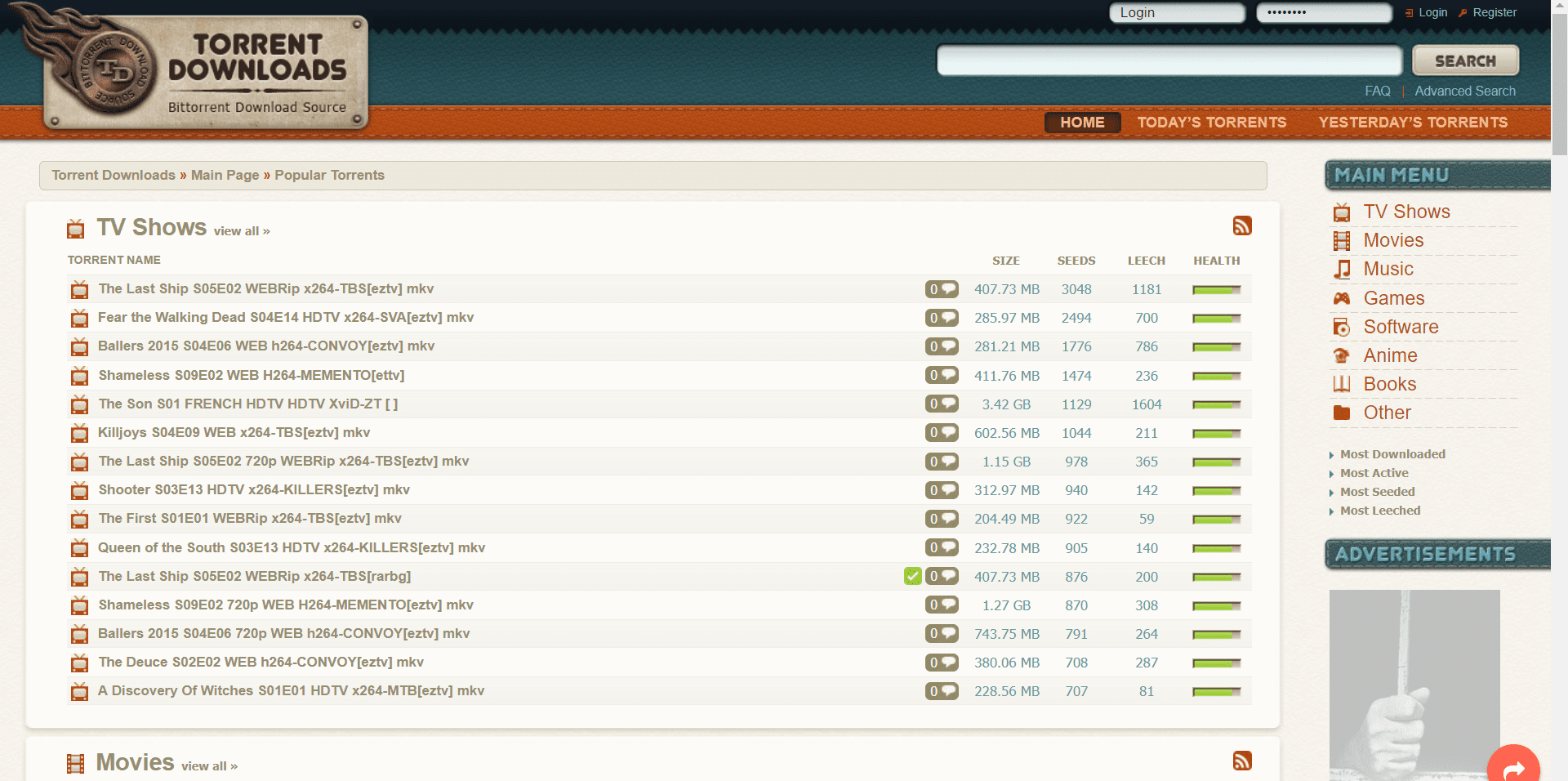This screenshot has height=781, width=1568.
Task: Click the Books icon in the main menu
Action: [x=1342, y=384]
